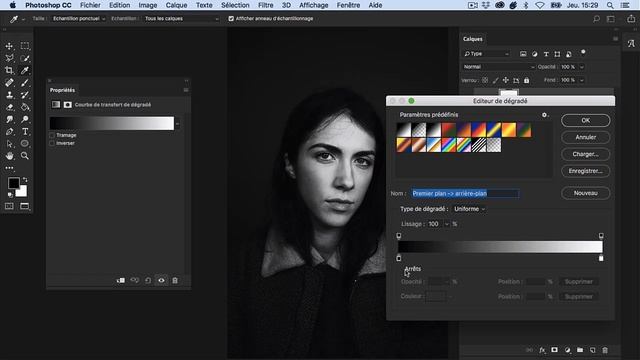Screen dimensions: 640x360
Task: Select the Eyedropper tool in toolbox
Action: [x=25, y=71]
